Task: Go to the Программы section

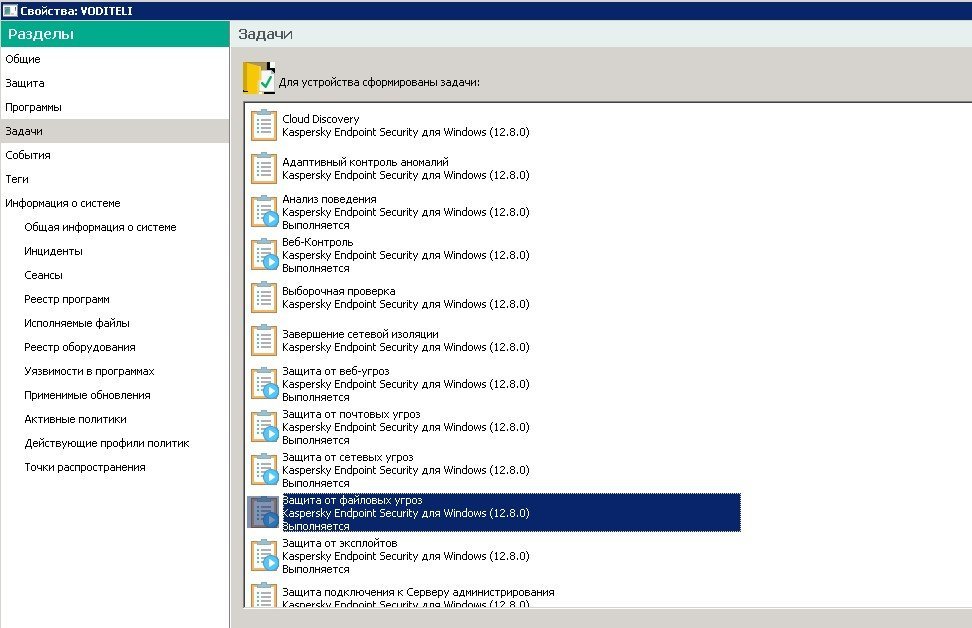Action: (115, 107)
